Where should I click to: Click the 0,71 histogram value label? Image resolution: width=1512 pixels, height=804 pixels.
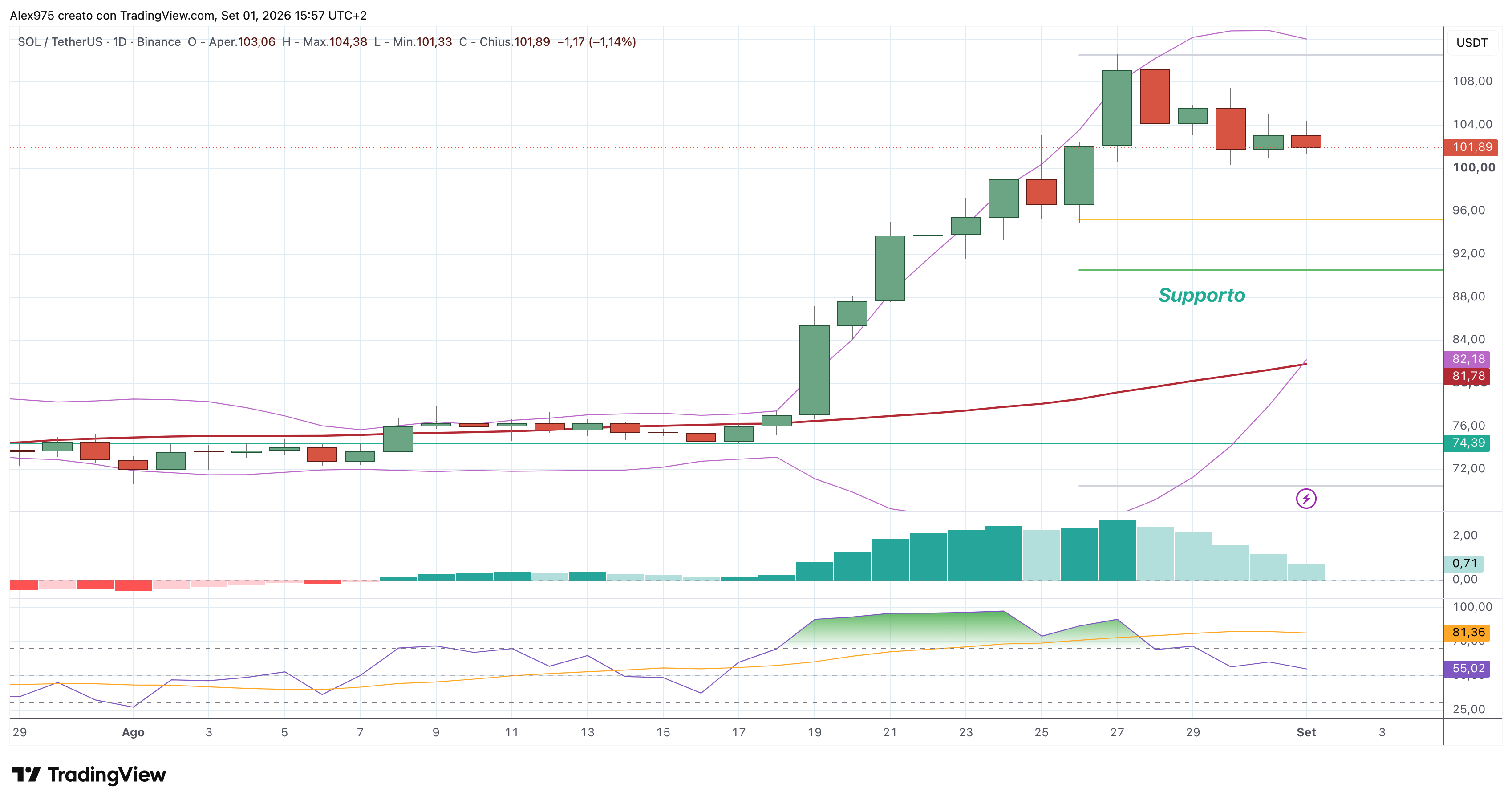1464,564
